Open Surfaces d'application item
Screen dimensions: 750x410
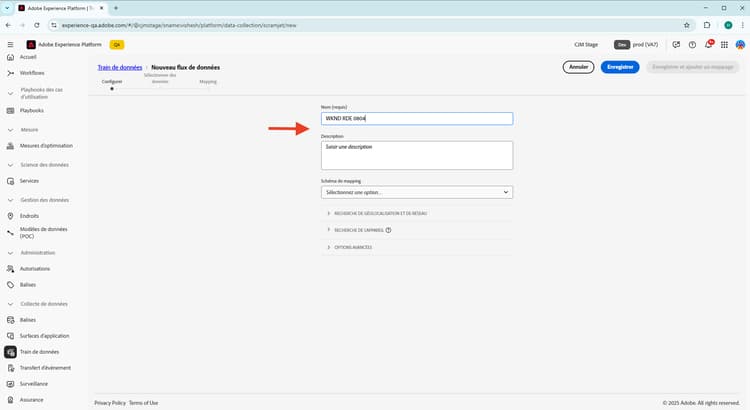[x=44, y=336]
